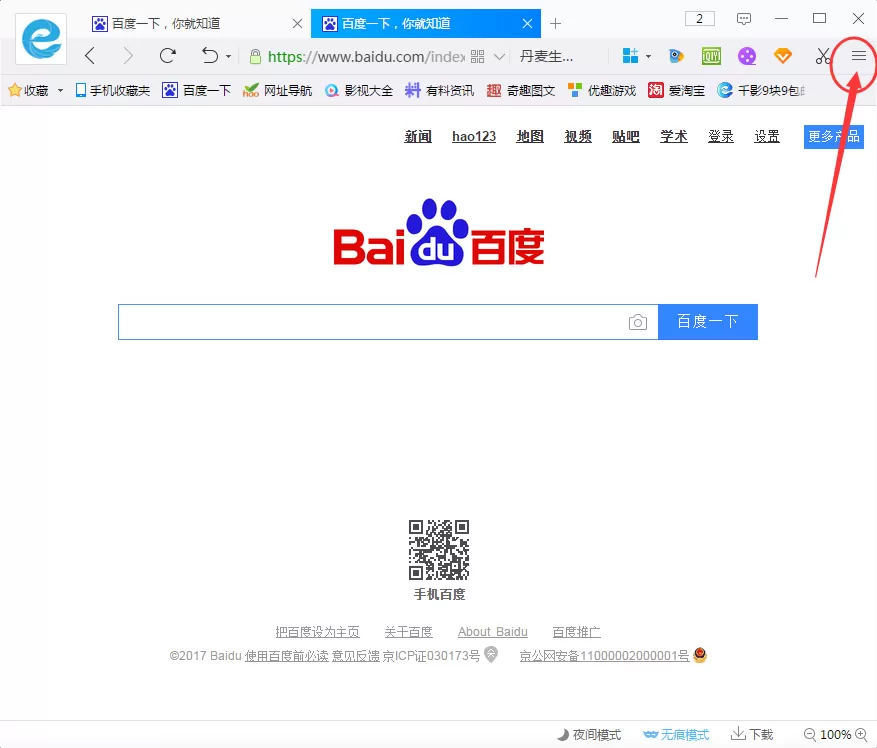Click the purple film reel icon
Image resolution: width=877 pixels, height=748 pixels.
747,56
